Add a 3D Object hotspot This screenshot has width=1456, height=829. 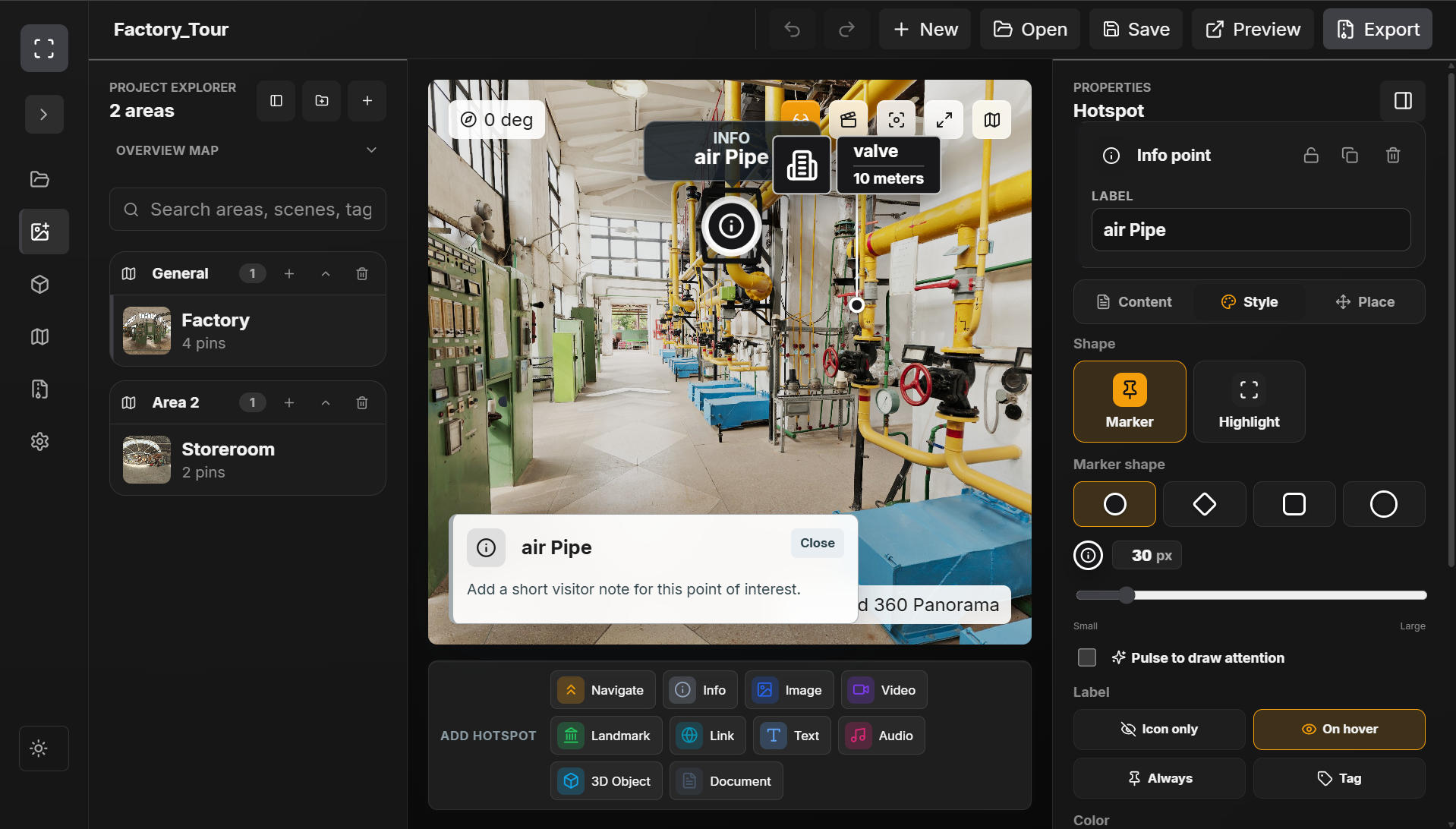point(607,781)
